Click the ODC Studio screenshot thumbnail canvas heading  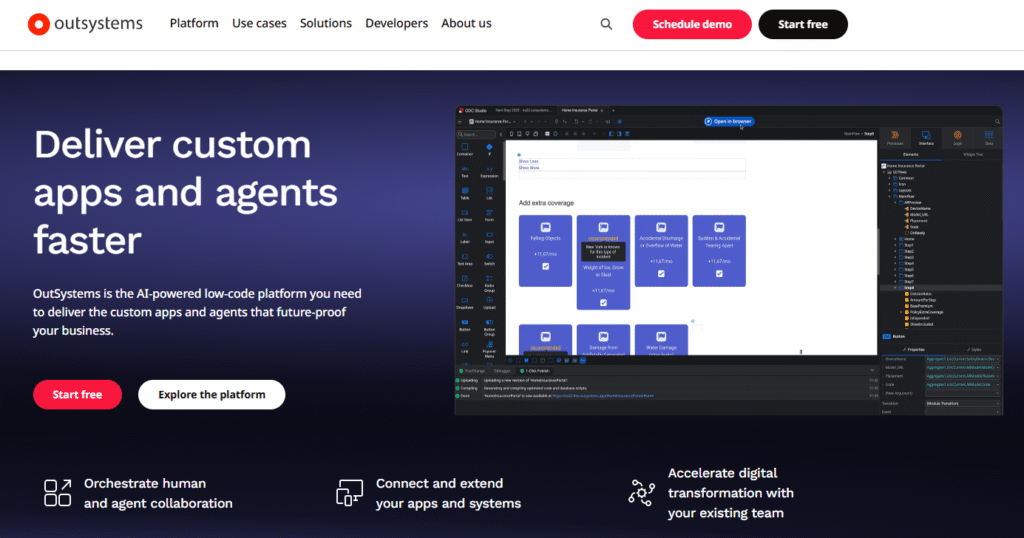(546, 203)
